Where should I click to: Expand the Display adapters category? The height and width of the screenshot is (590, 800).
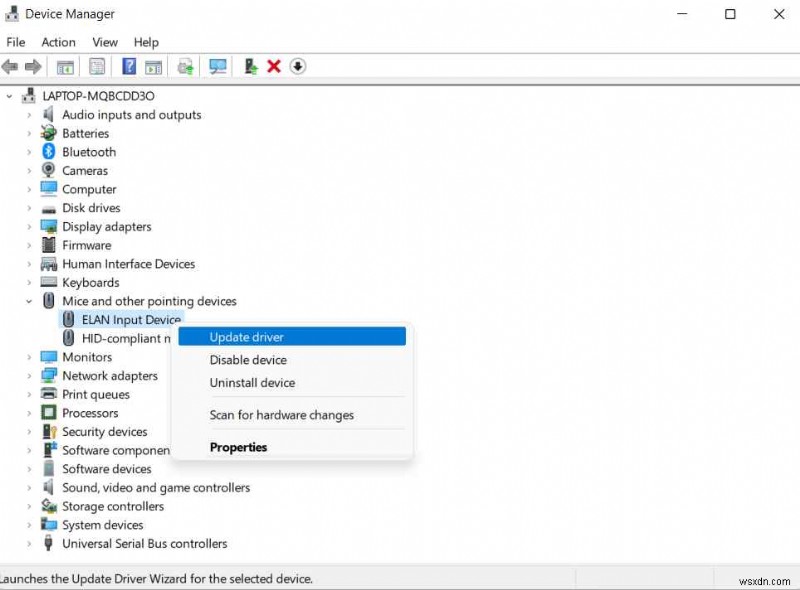[x=29, y=226]
